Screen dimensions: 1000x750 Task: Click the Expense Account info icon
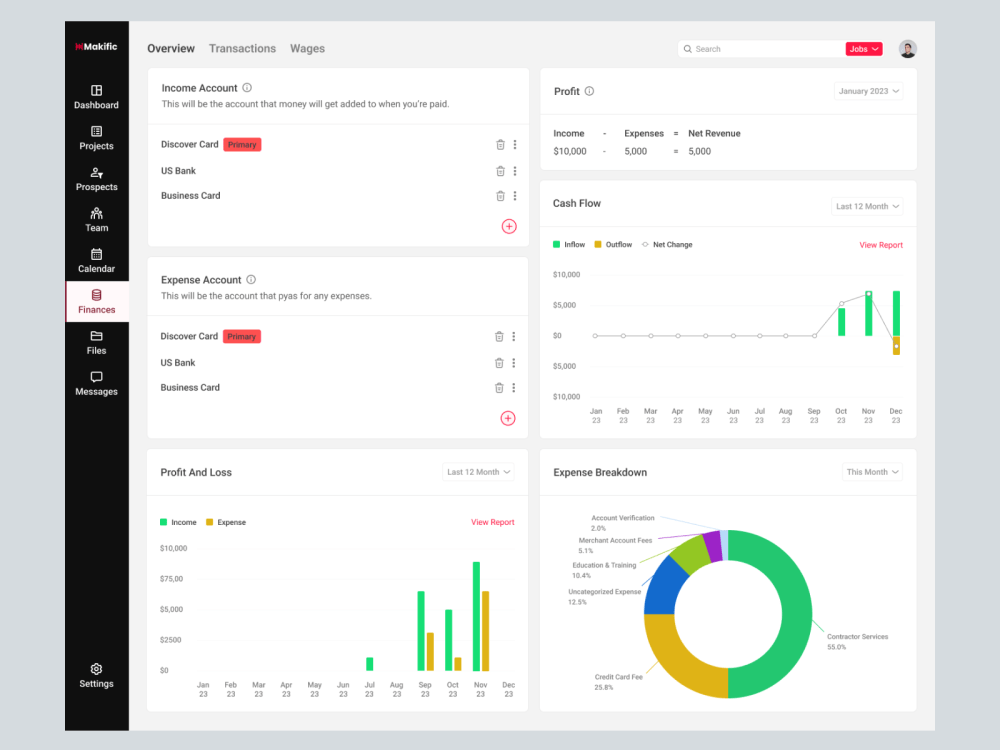[x=251, y=279]
